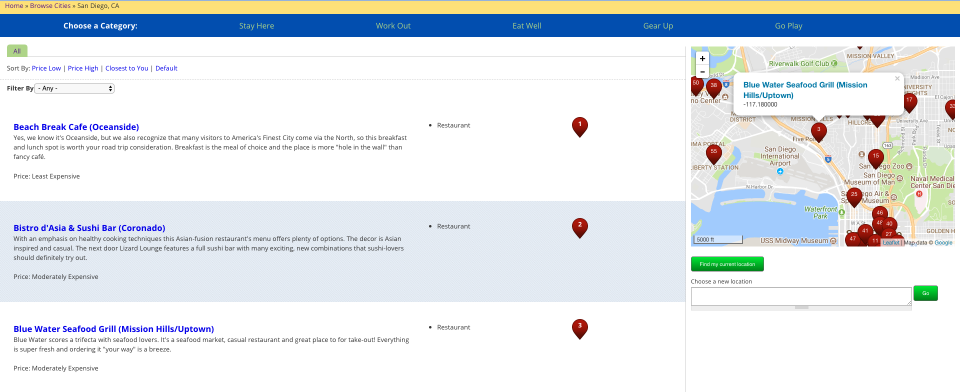
Task: Click 'San Diego, CA' breadcrumb text
Action: click(x=99, y=6)
